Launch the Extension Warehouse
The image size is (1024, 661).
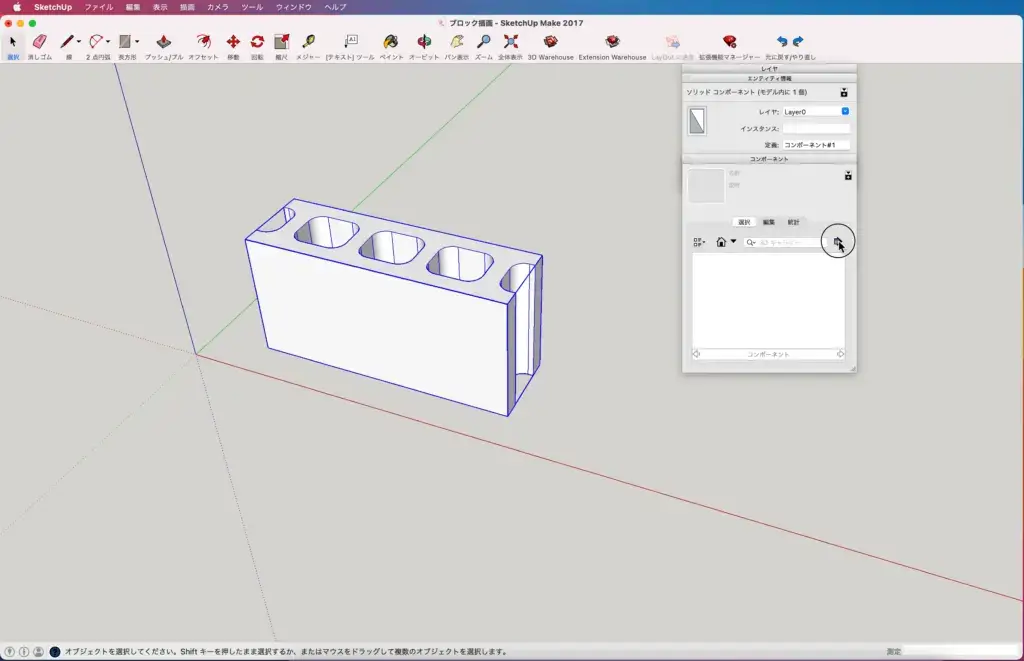[612, 42]
